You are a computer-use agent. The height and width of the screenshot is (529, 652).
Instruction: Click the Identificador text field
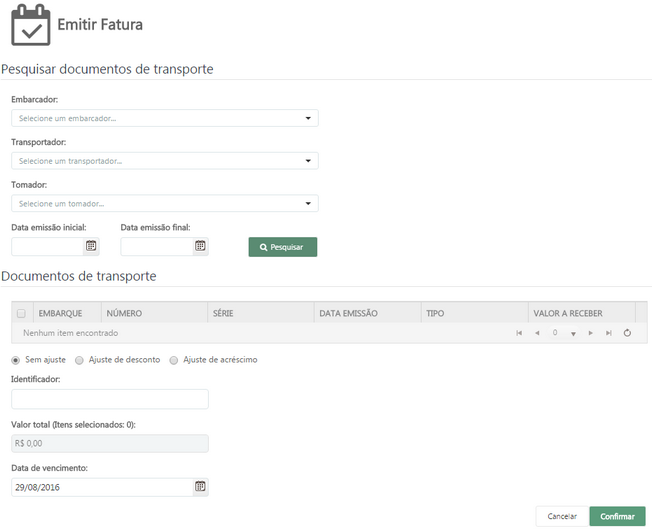[110, 400]
